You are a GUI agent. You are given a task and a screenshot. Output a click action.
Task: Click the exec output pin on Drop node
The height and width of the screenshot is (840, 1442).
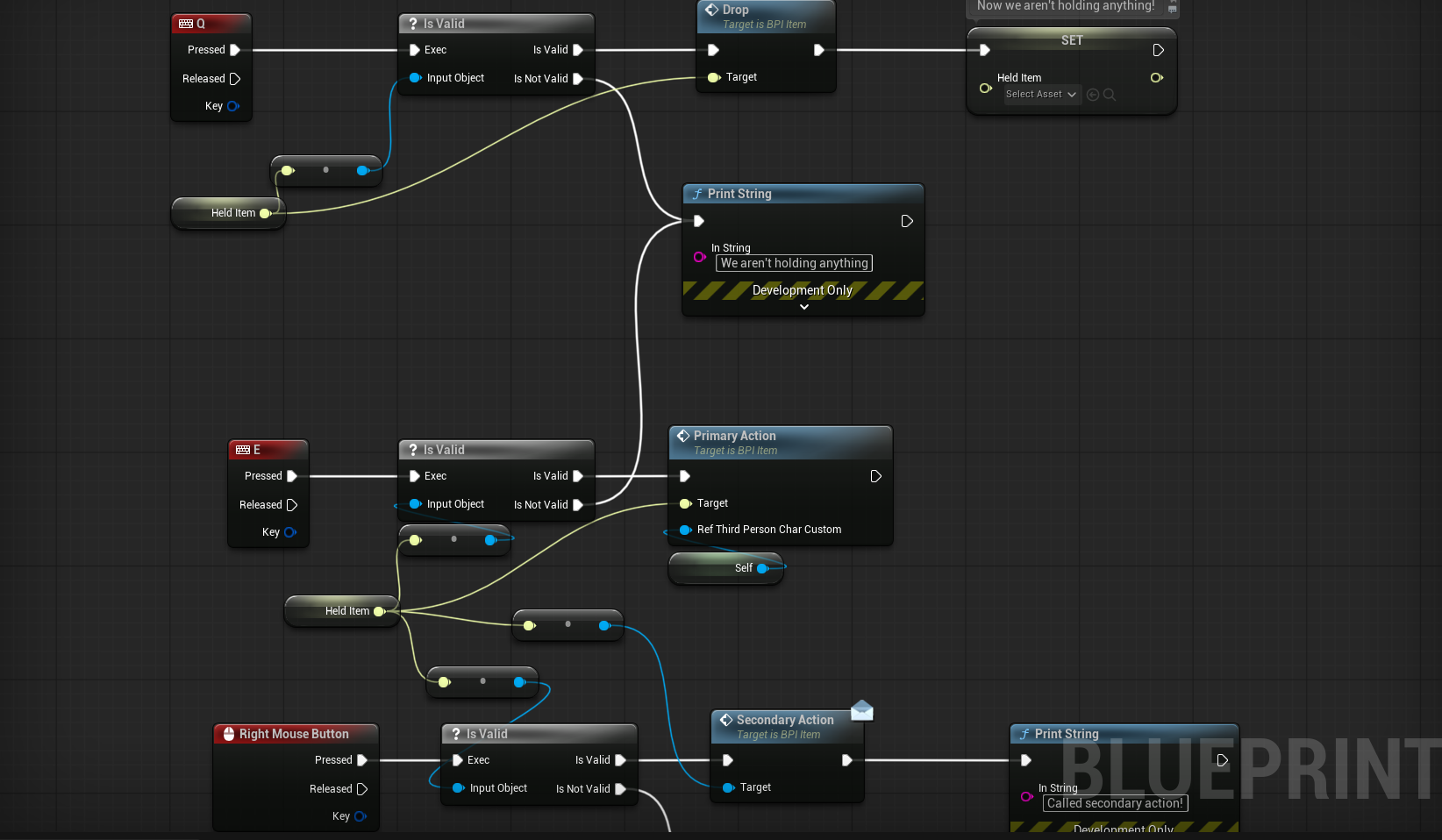(x=818, y=50)
